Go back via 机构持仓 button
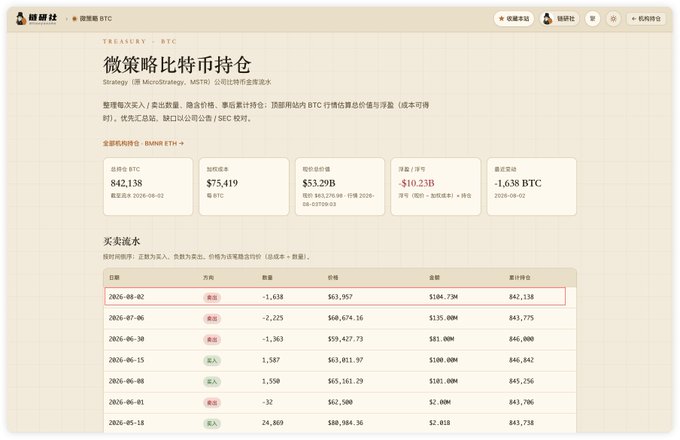 coord(646,19)
